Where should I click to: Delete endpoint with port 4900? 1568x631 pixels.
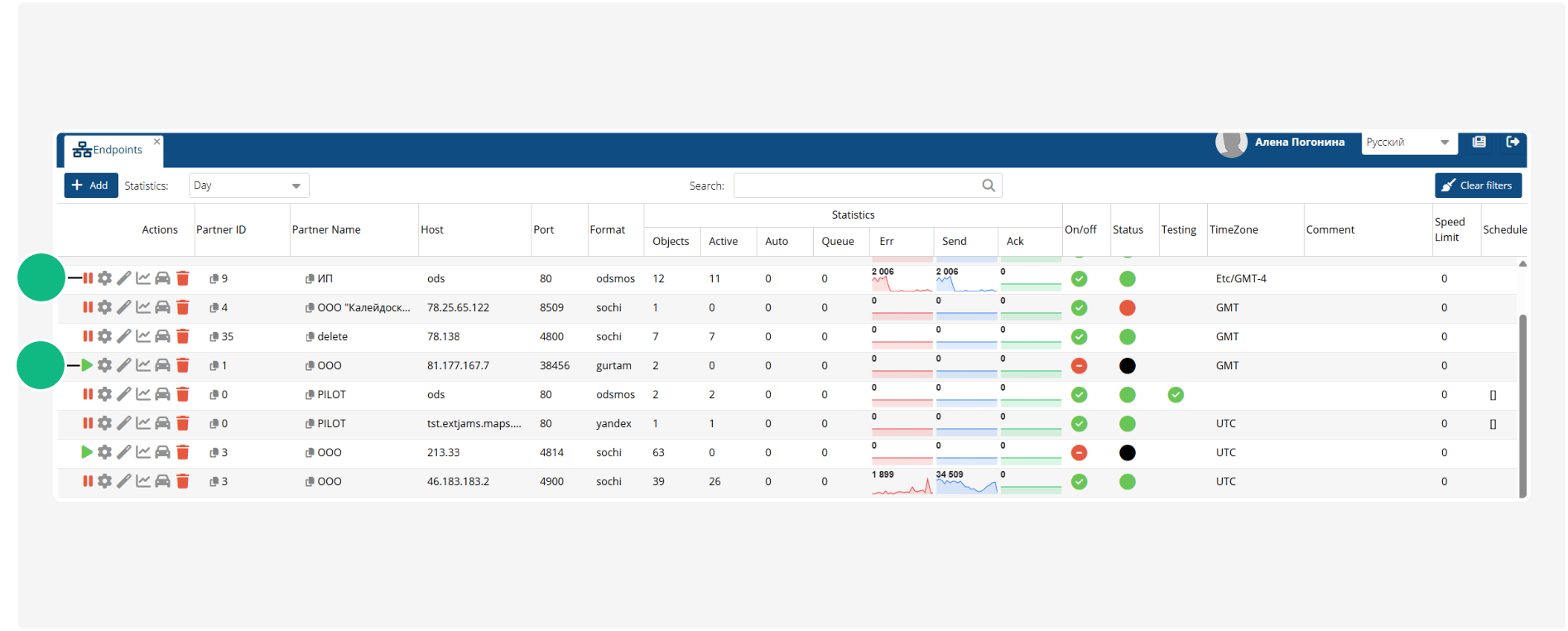183,481
